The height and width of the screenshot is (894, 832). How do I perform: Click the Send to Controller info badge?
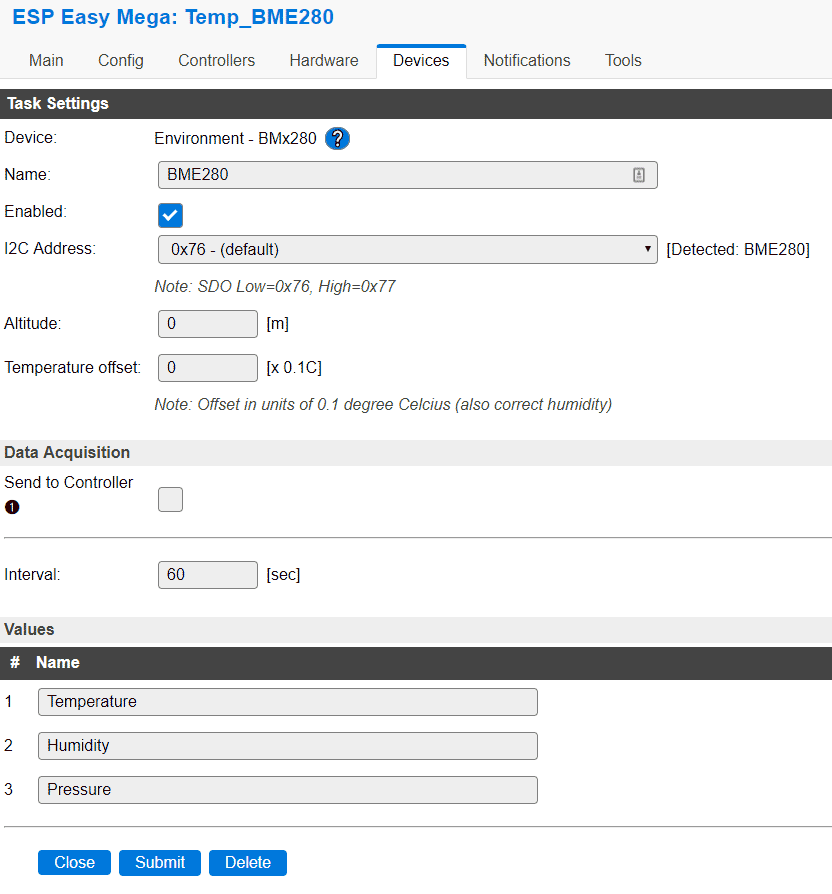12,507
